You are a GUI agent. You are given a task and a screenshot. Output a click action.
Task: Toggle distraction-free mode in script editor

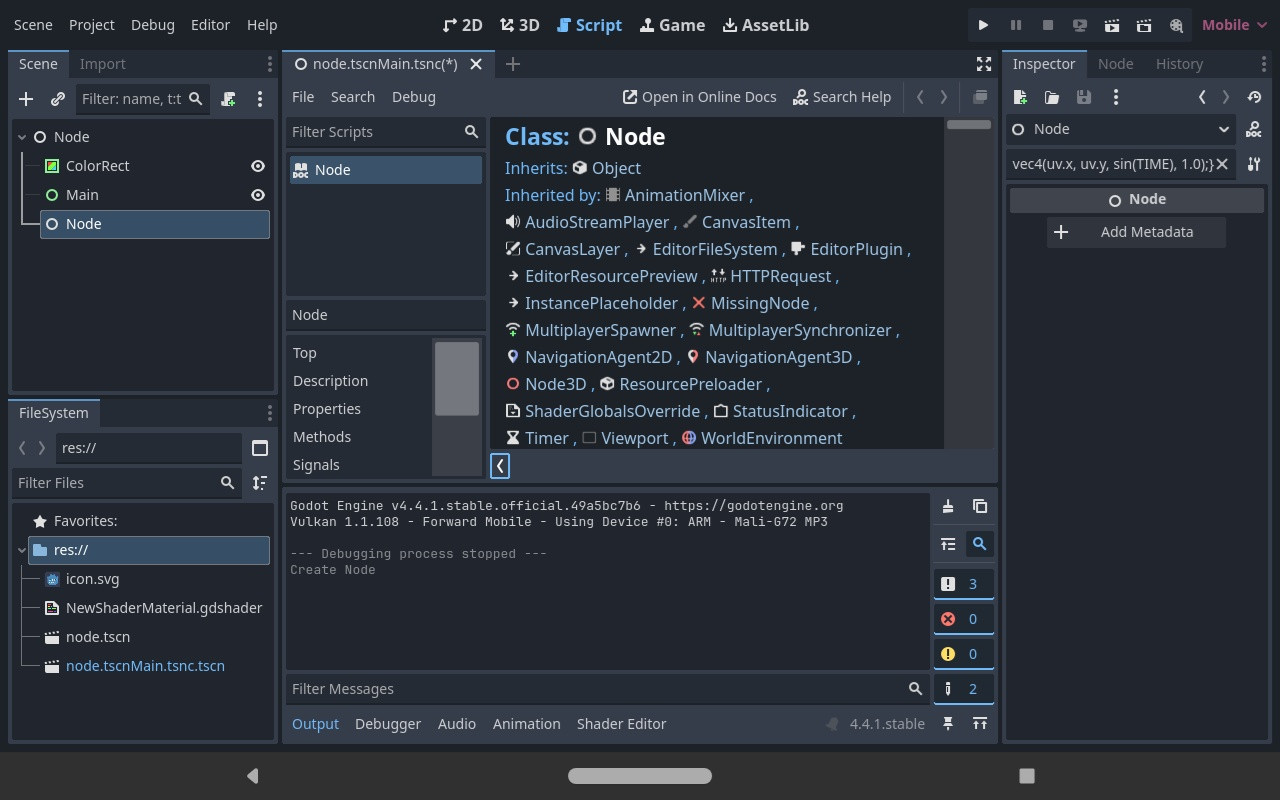click(984, 64)
